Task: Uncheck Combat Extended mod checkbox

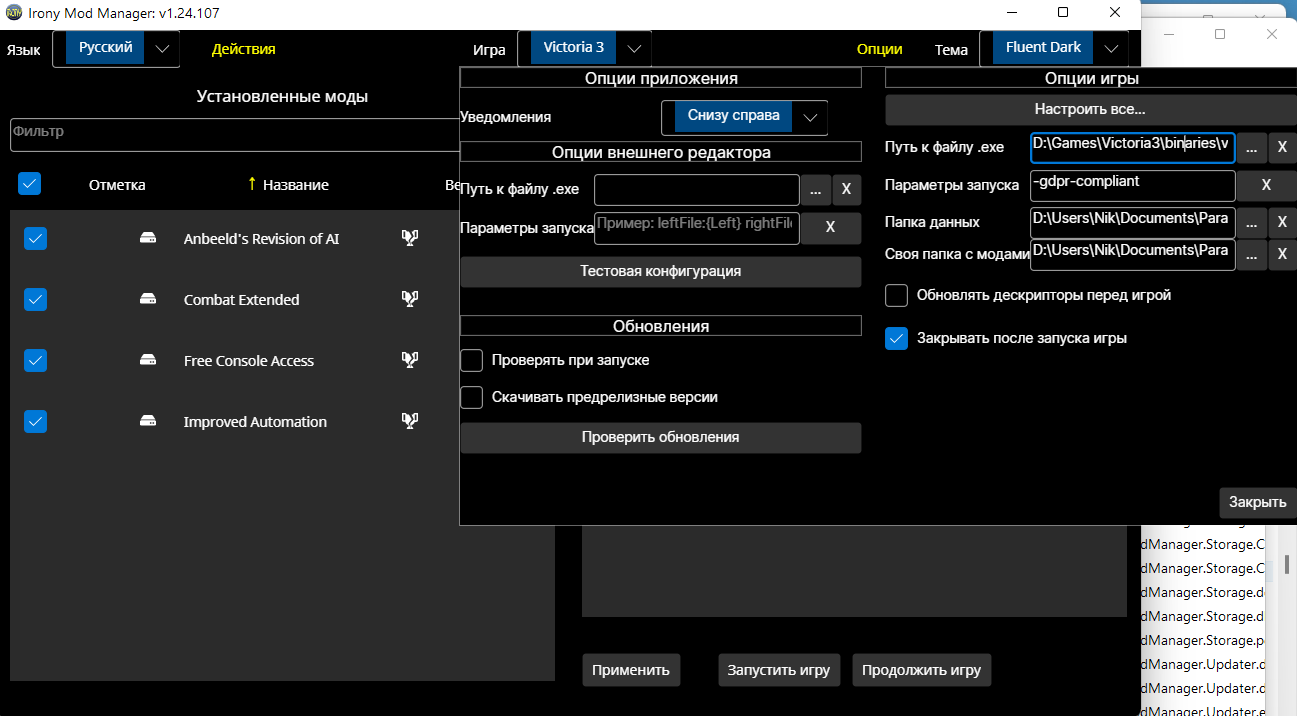Action: point(36,299)
